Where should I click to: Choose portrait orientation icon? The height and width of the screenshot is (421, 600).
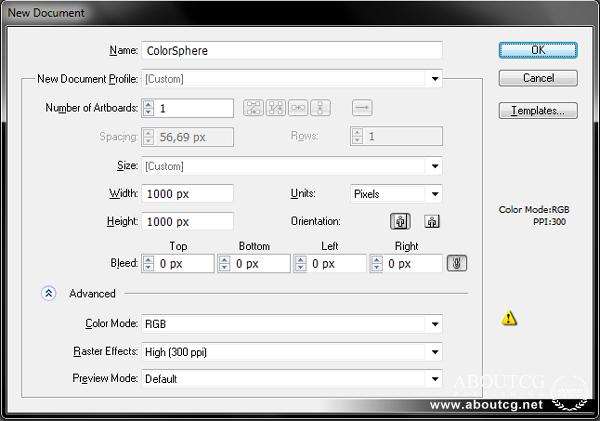pos(399,222)
